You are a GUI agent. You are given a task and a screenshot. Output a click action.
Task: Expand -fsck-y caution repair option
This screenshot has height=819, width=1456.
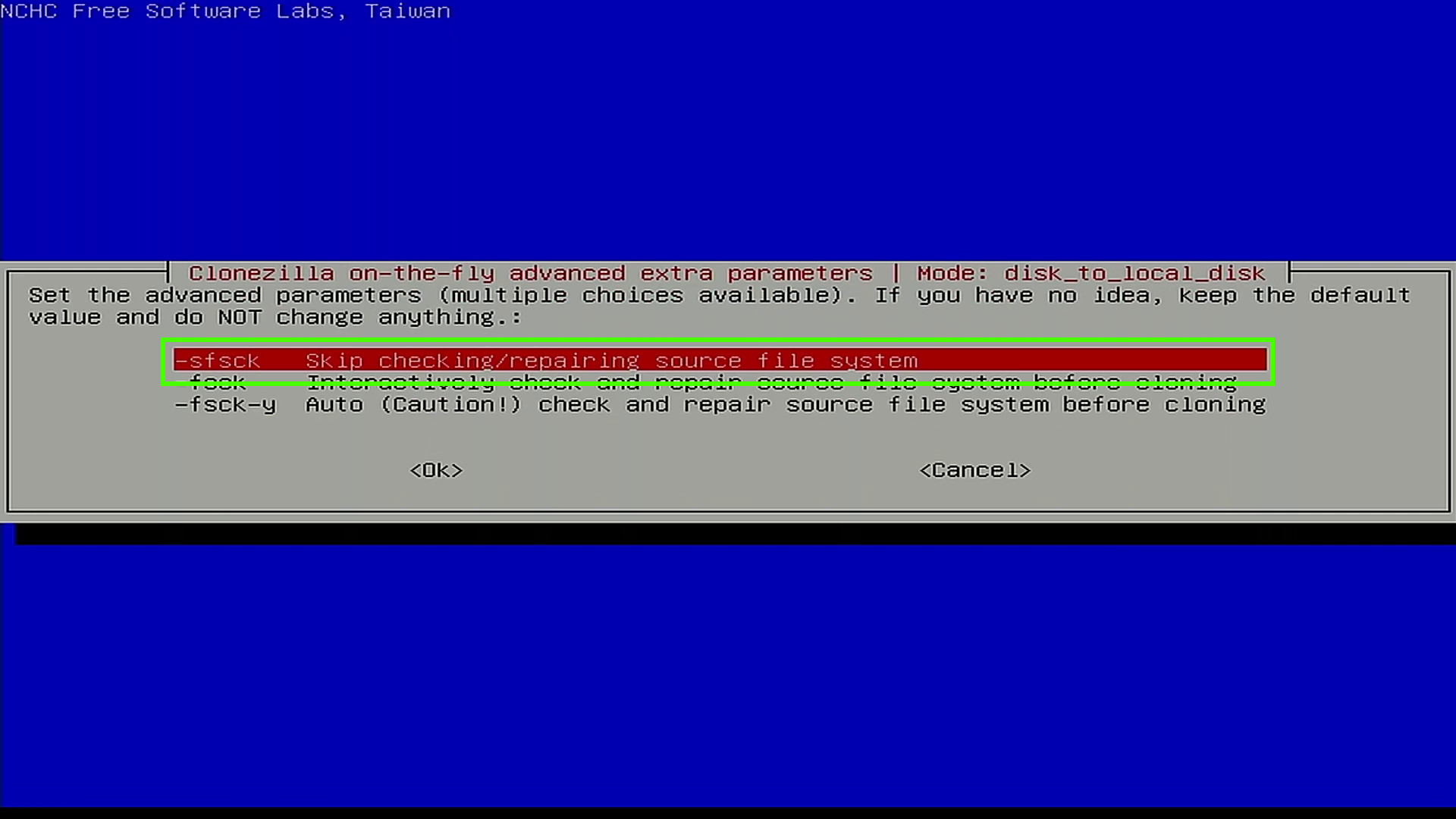[720, 404]
